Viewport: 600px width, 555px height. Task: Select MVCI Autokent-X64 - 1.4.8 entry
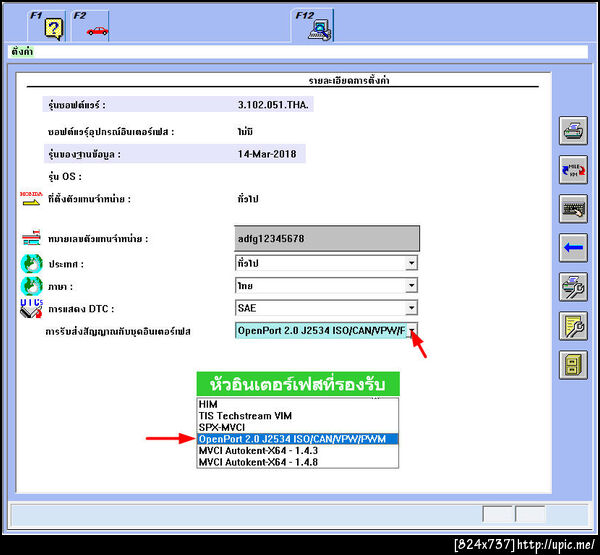[x=298, y=462]
